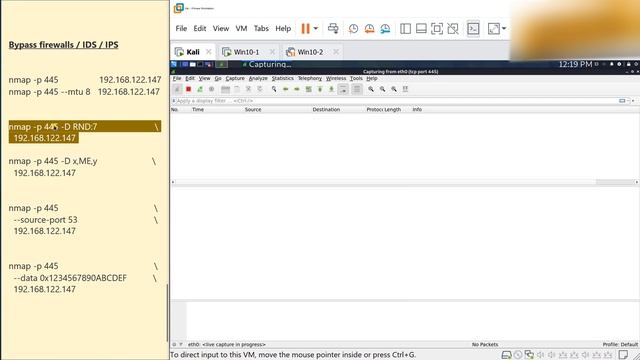640x360 pixels.
Task: Close the Win10-2 tab
Action: point(336,52)
